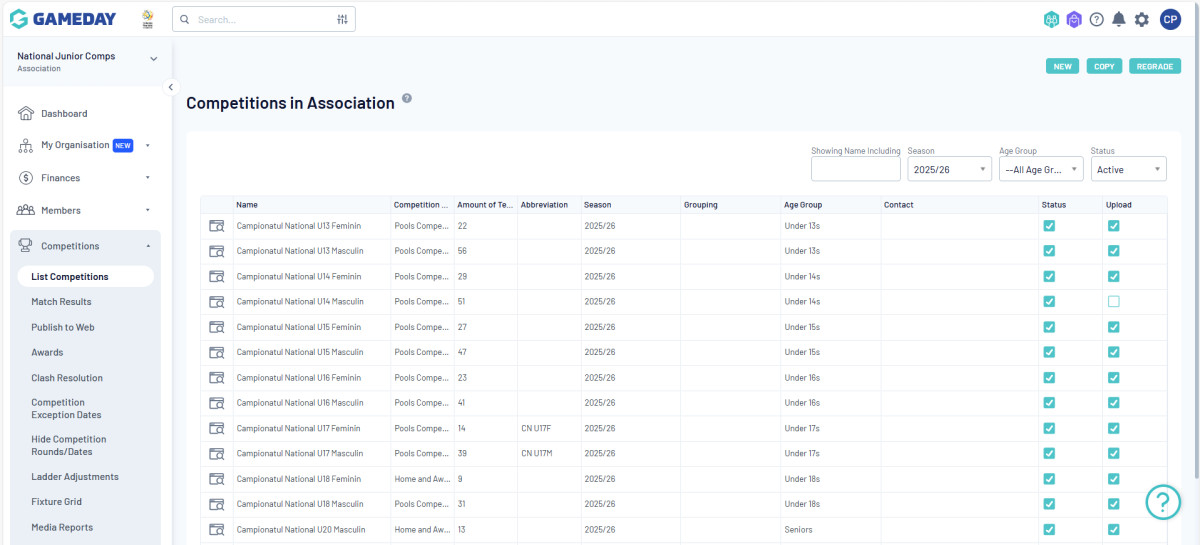Open the Status Active dropdown
This screenshot has width=1200, height=545.
[x=1128, y=170]
